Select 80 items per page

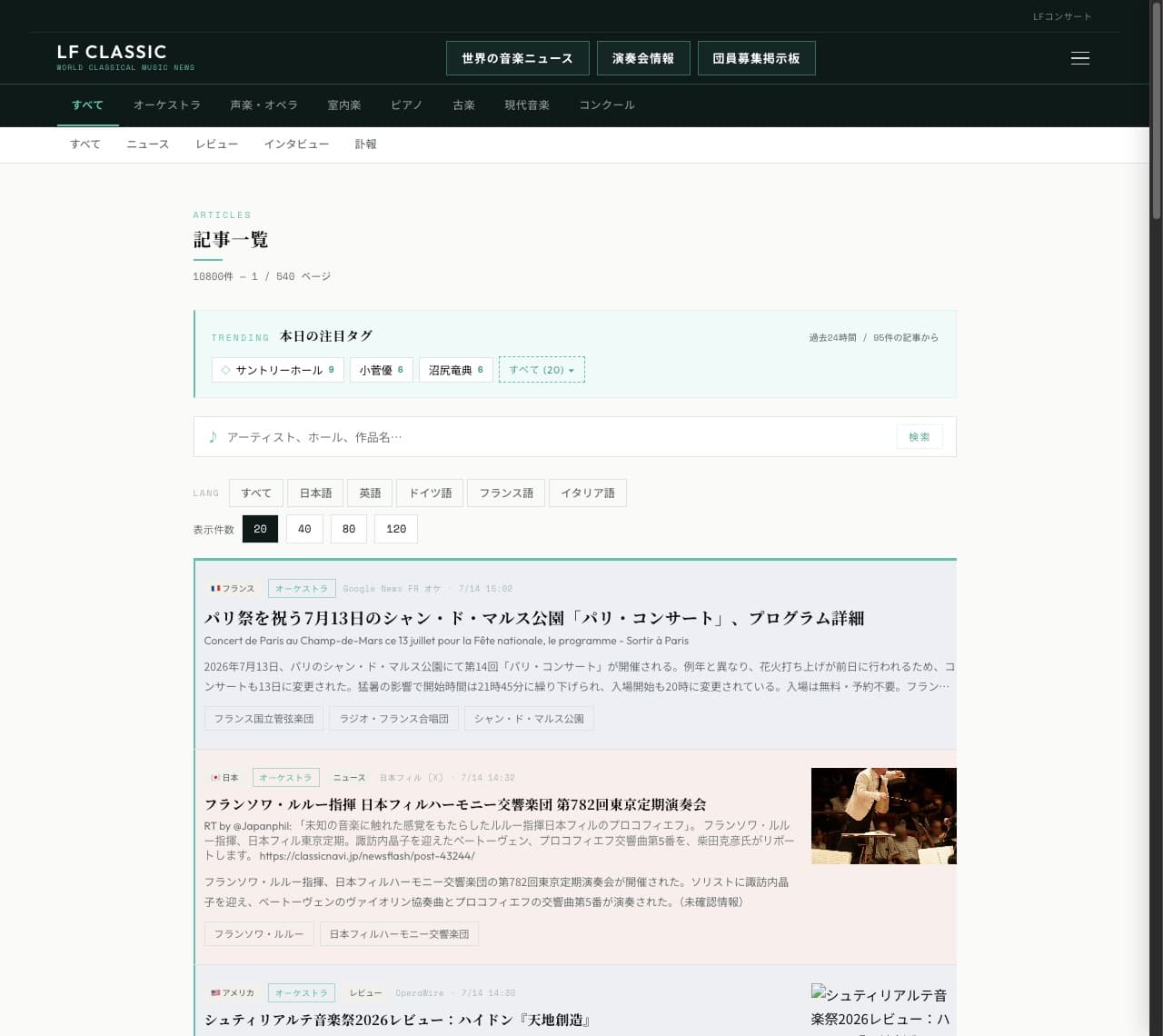pyautogui.click(x=349, y=529)
